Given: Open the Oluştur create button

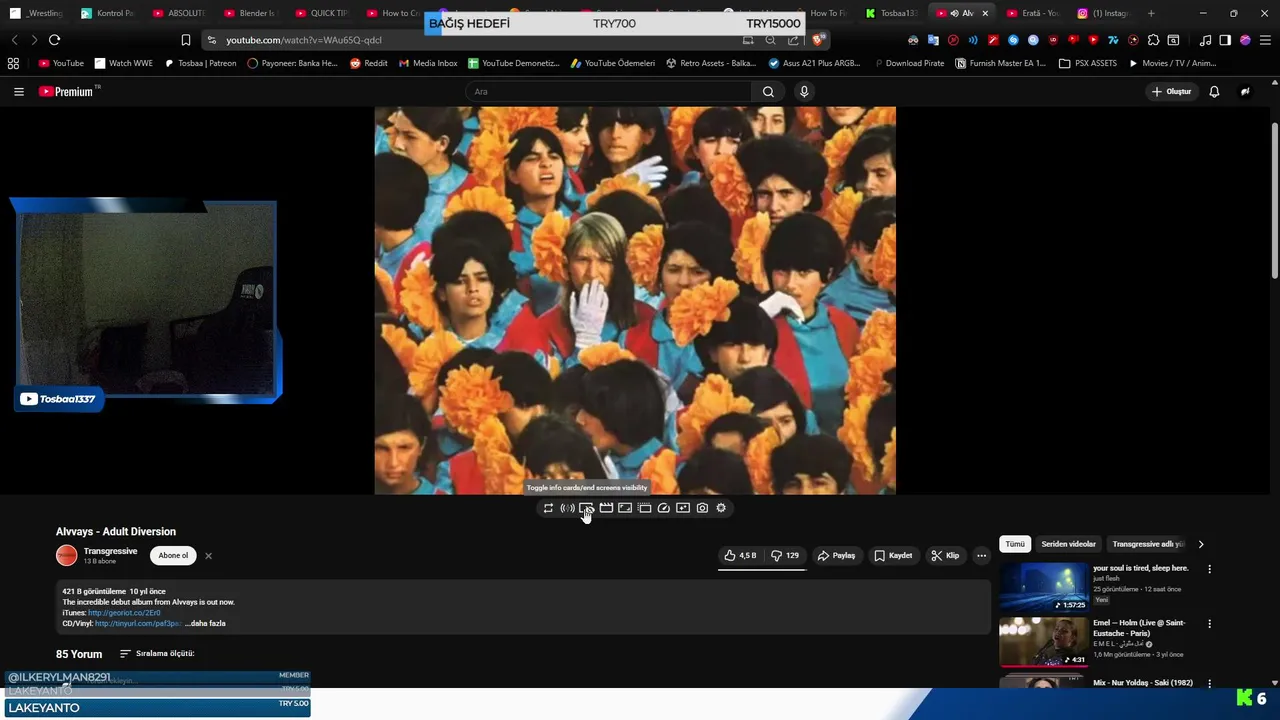Looking at the screenshot, I should [1172, 91].
